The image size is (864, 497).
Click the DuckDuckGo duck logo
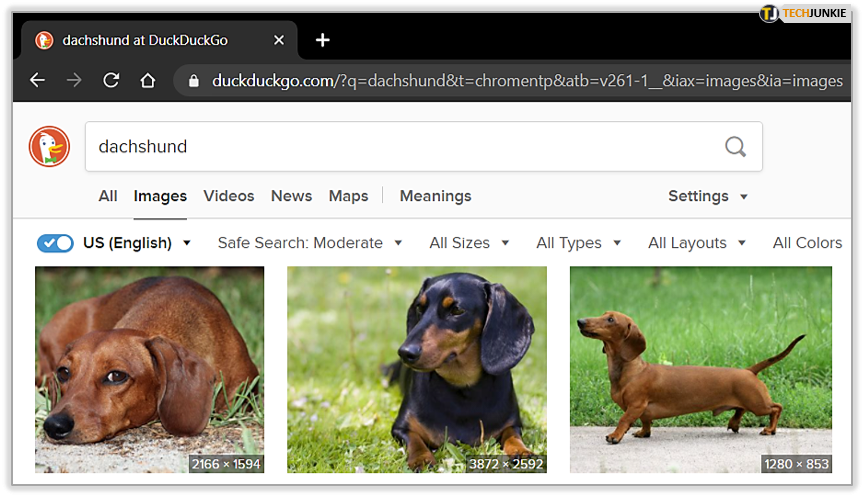[x=50, y=147]
